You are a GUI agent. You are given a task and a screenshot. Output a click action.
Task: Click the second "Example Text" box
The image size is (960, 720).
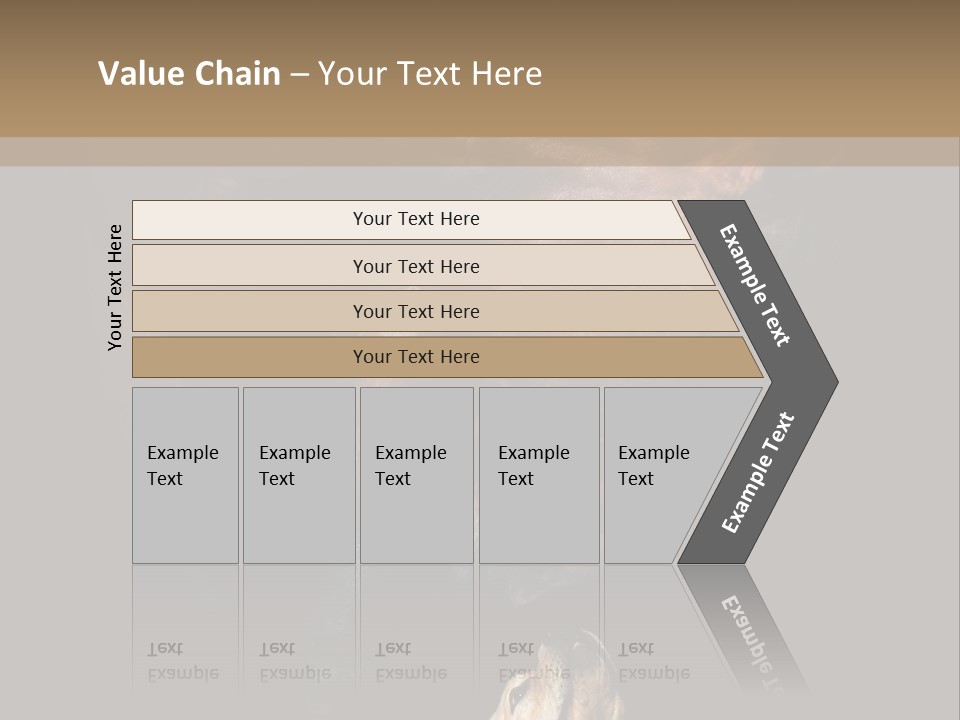(x=297, y=466)
